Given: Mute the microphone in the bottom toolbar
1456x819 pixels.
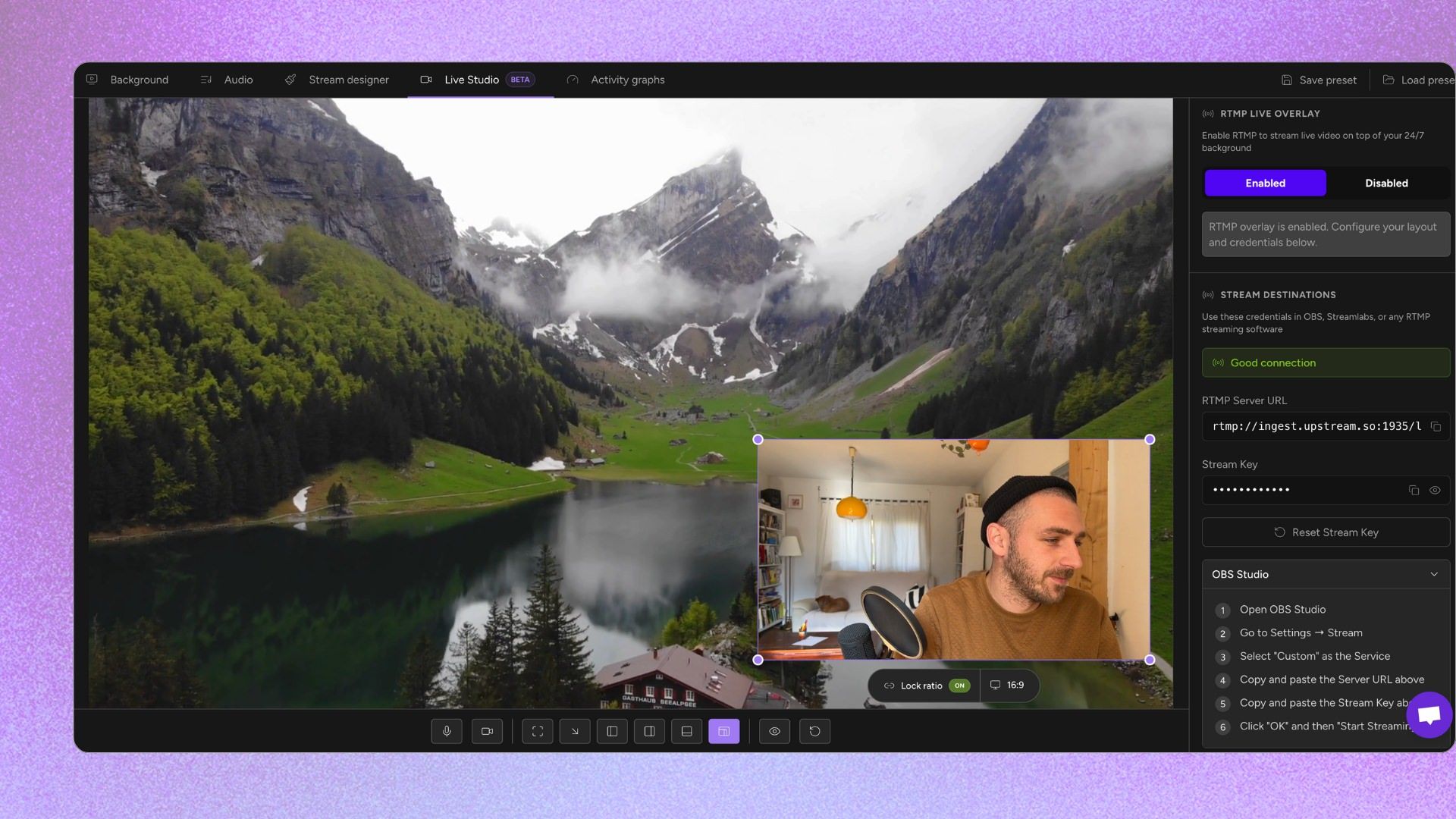Looking at the screenshot, I should (x=447, y=731).
